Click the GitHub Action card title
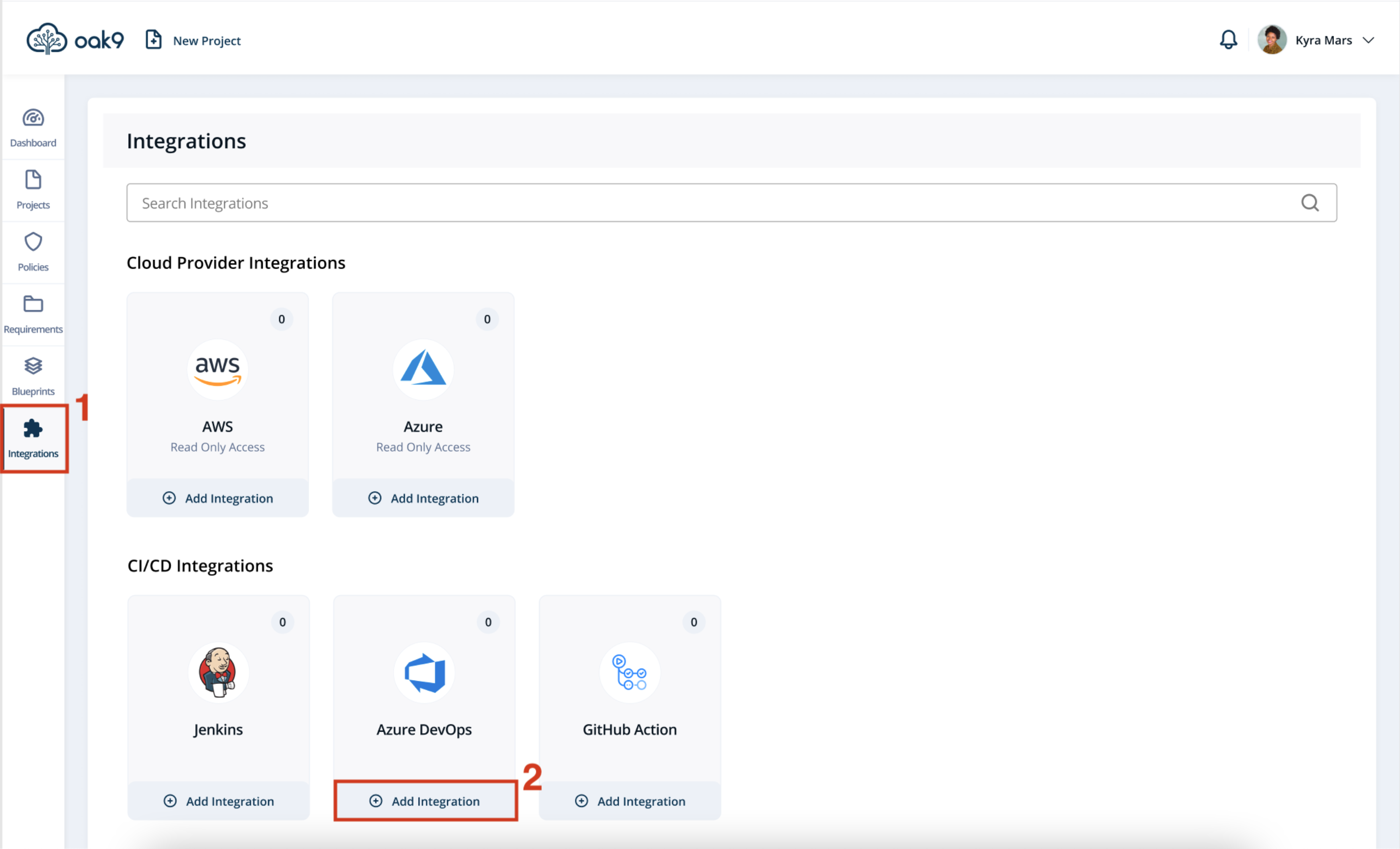This screenshot has height=849, width=1400. 630,730
